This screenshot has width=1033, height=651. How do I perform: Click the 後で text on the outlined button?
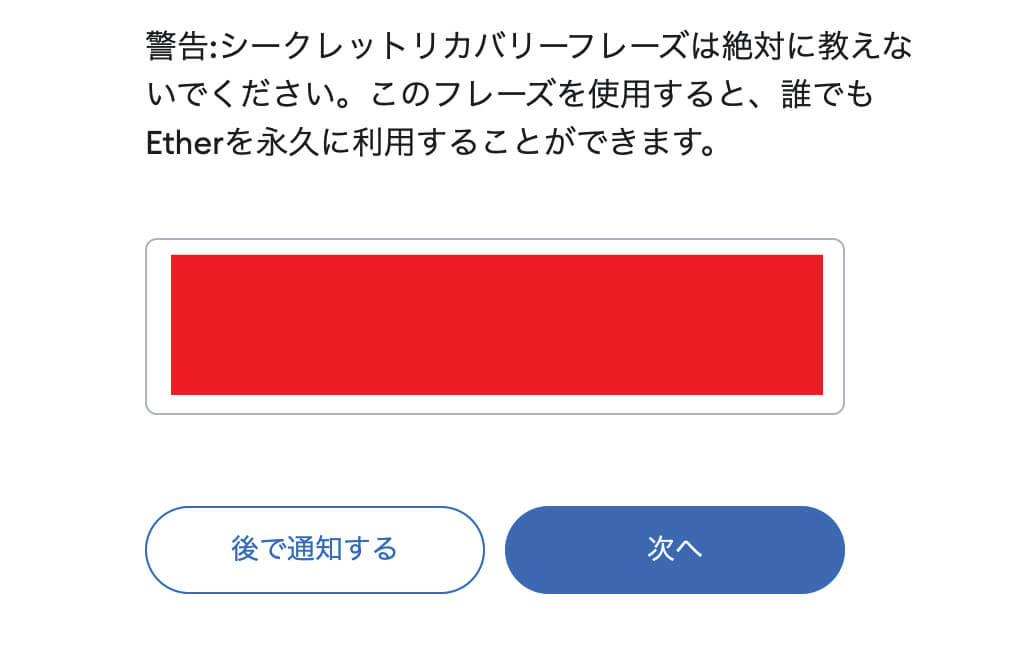[x=259, y=550]
